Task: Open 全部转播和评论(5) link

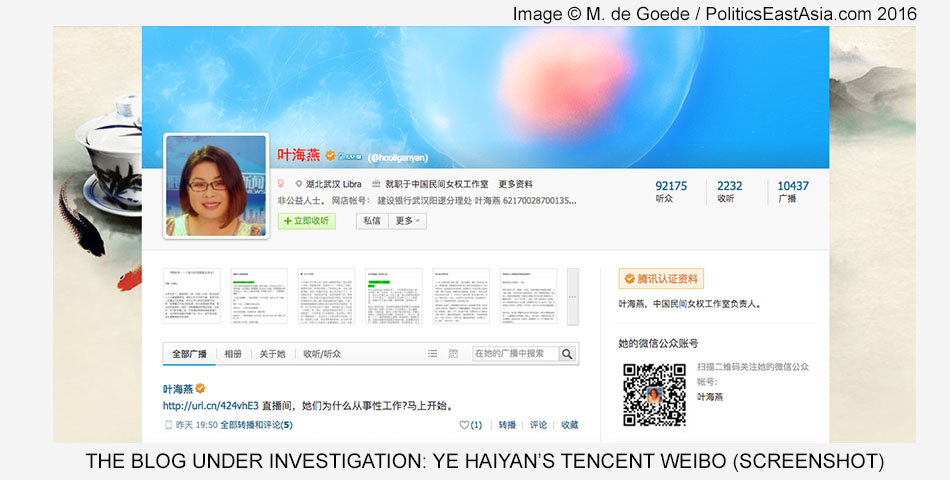Action: tap(256, 425)
